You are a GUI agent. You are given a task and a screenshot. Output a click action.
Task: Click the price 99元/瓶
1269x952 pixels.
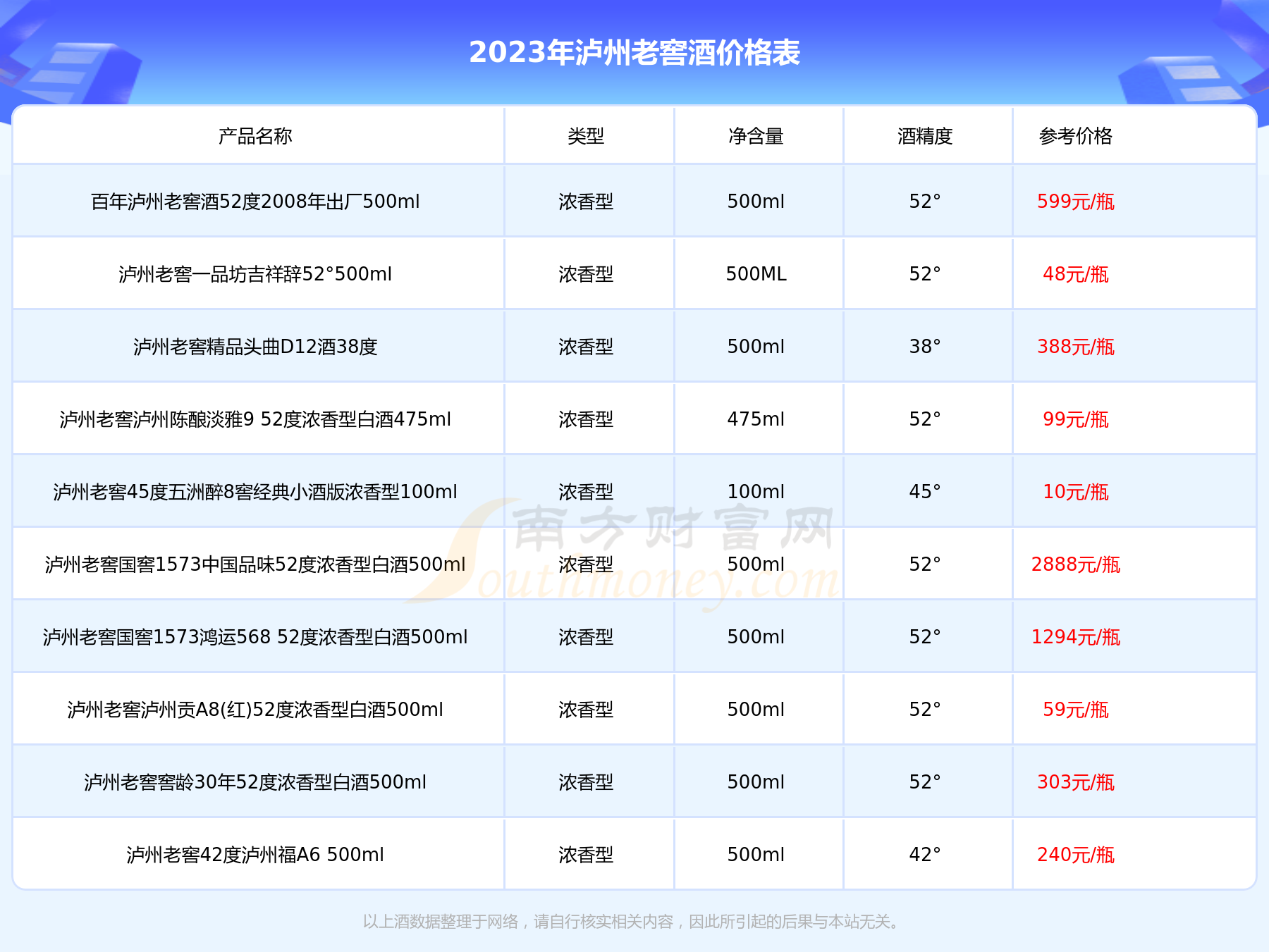point(1076,419)
